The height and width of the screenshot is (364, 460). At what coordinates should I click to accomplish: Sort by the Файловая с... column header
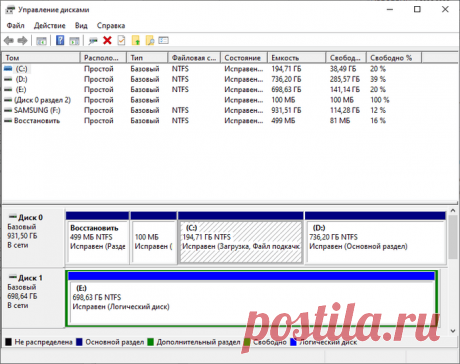pyautogui.click(x=194, y=58)
